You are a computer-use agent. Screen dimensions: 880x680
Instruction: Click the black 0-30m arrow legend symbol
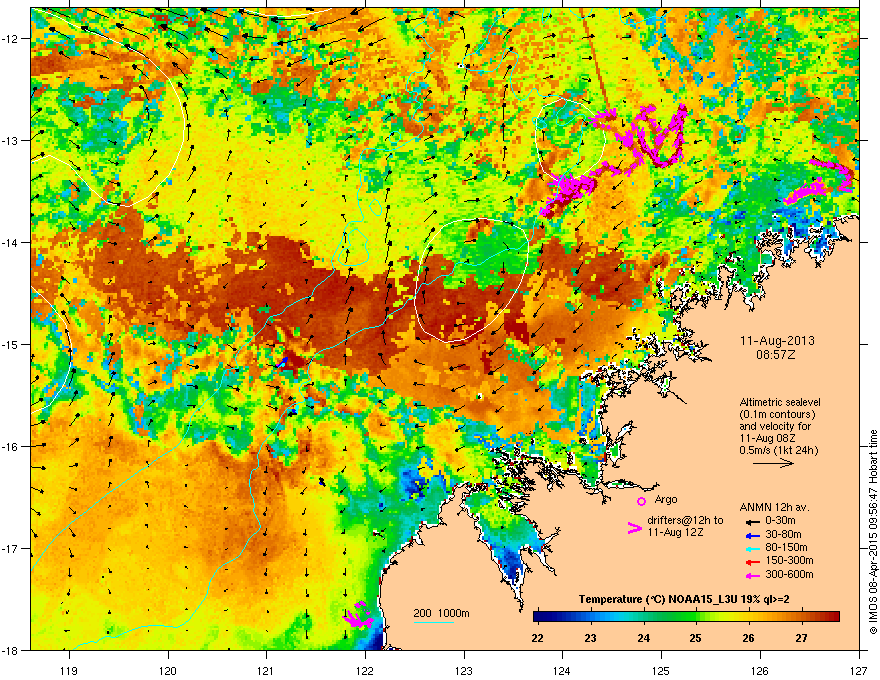click(751, 521)
